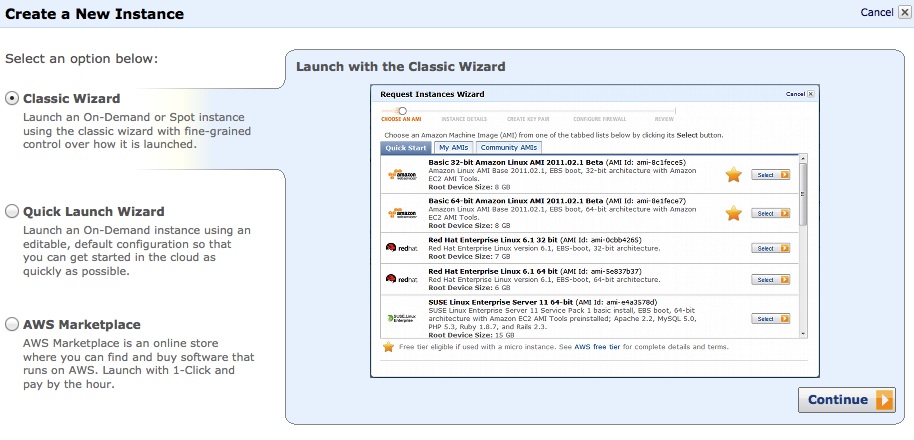Click the orange arrow on the Continue button

[x=884, y=400]
